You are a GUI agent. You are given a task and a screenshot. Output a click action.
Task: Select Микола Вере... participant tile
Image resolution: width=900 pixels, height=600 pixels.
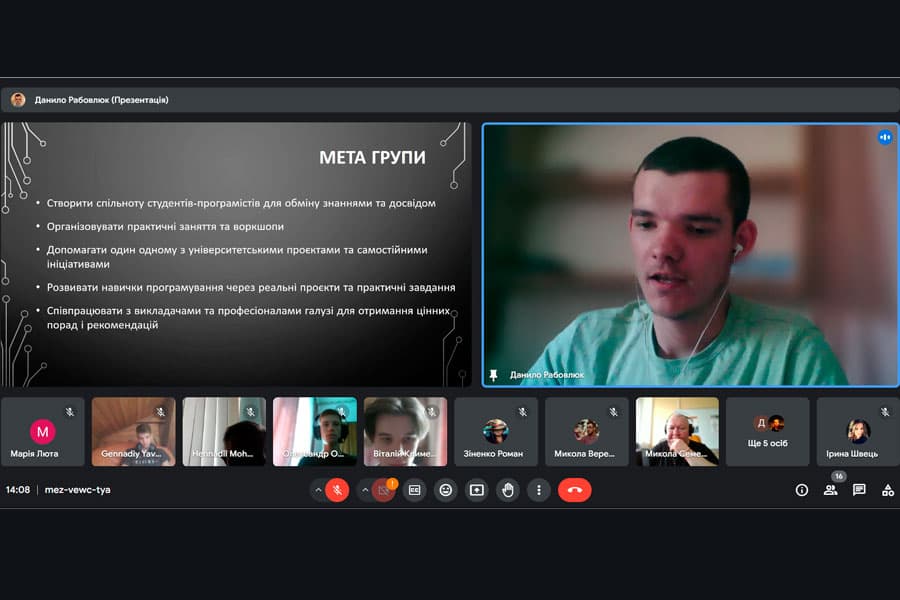[x=587, y=431]
